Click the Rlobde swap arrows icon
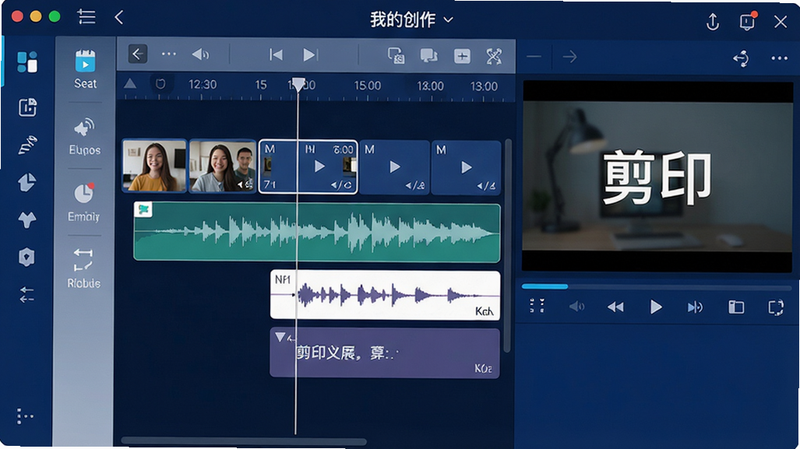 click(83, 260)
